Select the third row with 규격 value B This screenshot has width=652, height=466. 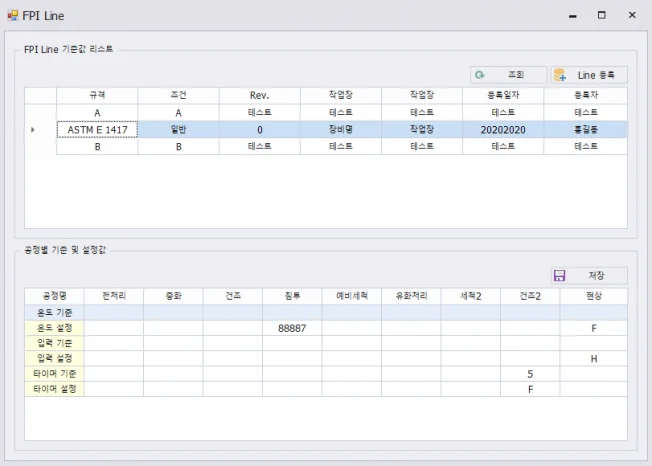97,146
